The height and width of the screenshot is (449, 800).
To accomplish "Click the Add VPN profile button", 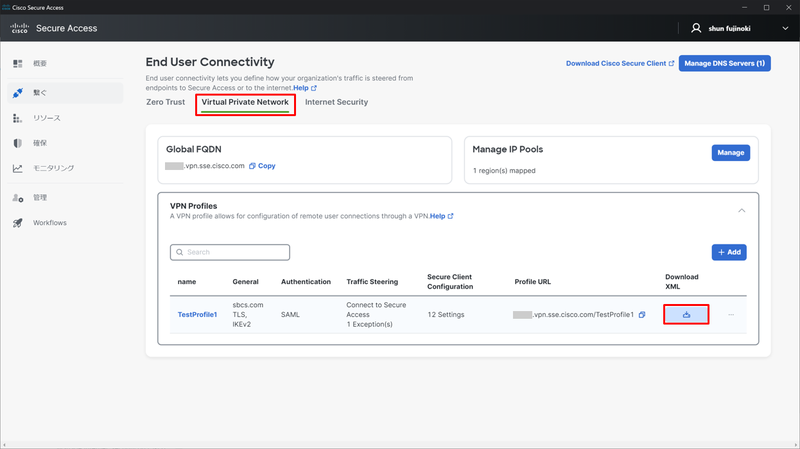I will pos(729,252).
